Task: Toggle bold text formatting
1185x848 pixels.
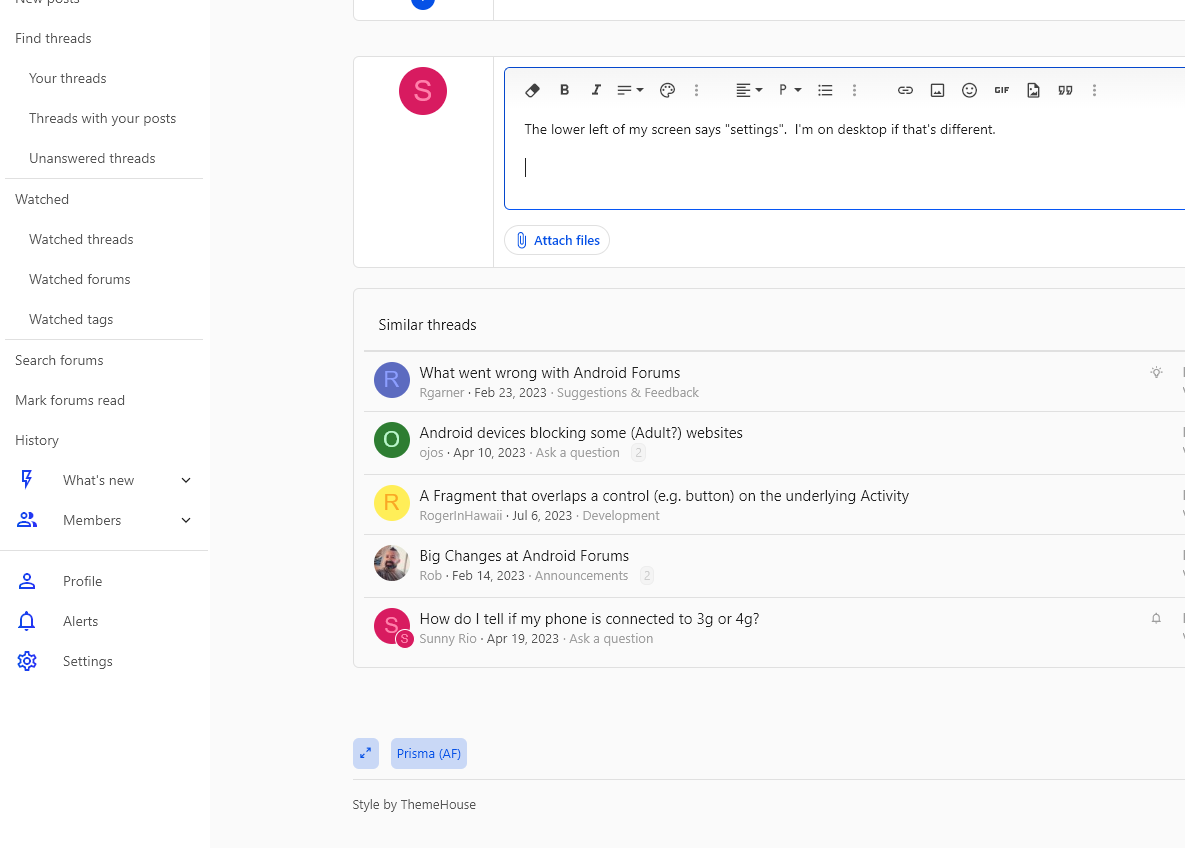Action: (564, 90)
